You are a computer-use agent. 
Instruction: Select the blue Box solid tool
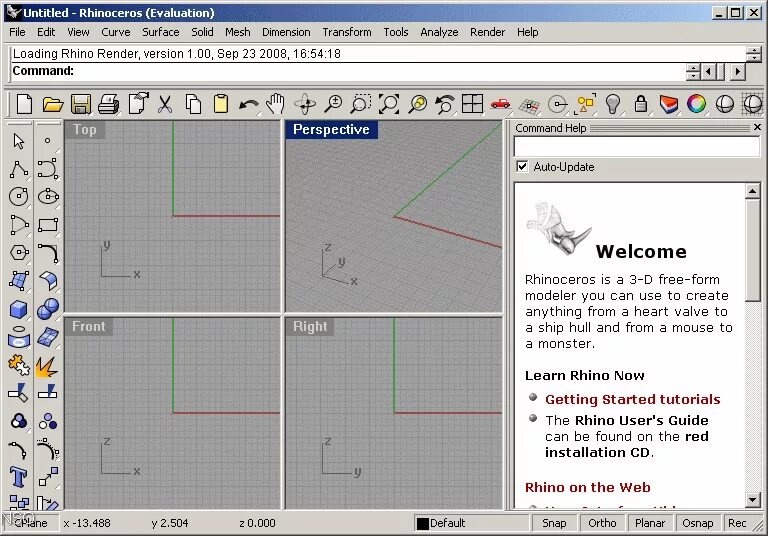coord(19,309)
